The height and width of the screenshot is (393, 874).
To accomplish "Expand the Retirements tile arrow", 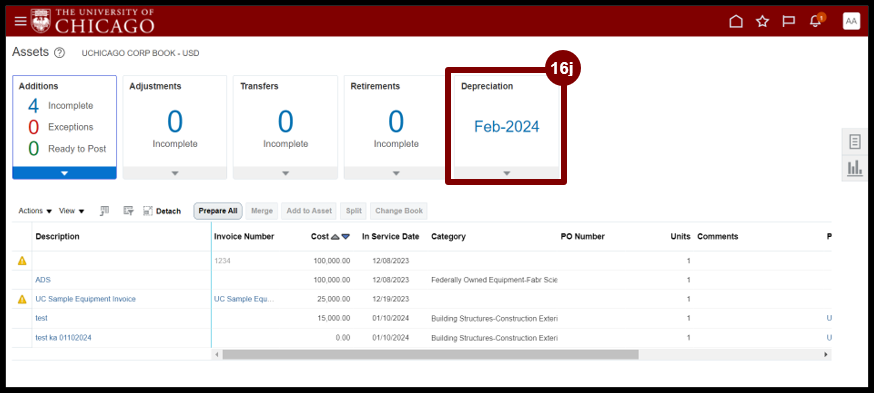I will tap(396, 173).
